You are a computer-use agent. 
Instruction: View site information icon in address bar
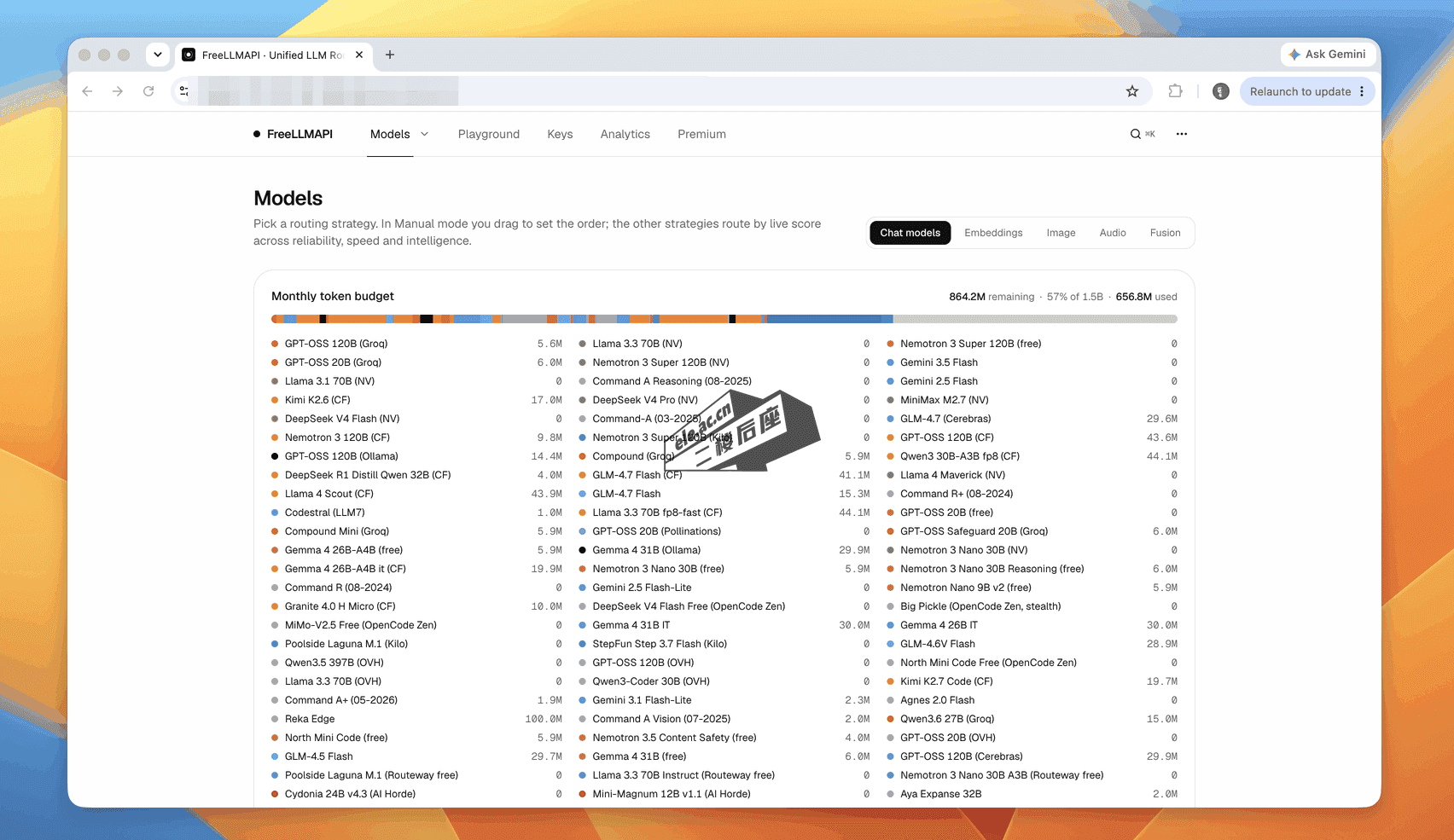[184, 91]
